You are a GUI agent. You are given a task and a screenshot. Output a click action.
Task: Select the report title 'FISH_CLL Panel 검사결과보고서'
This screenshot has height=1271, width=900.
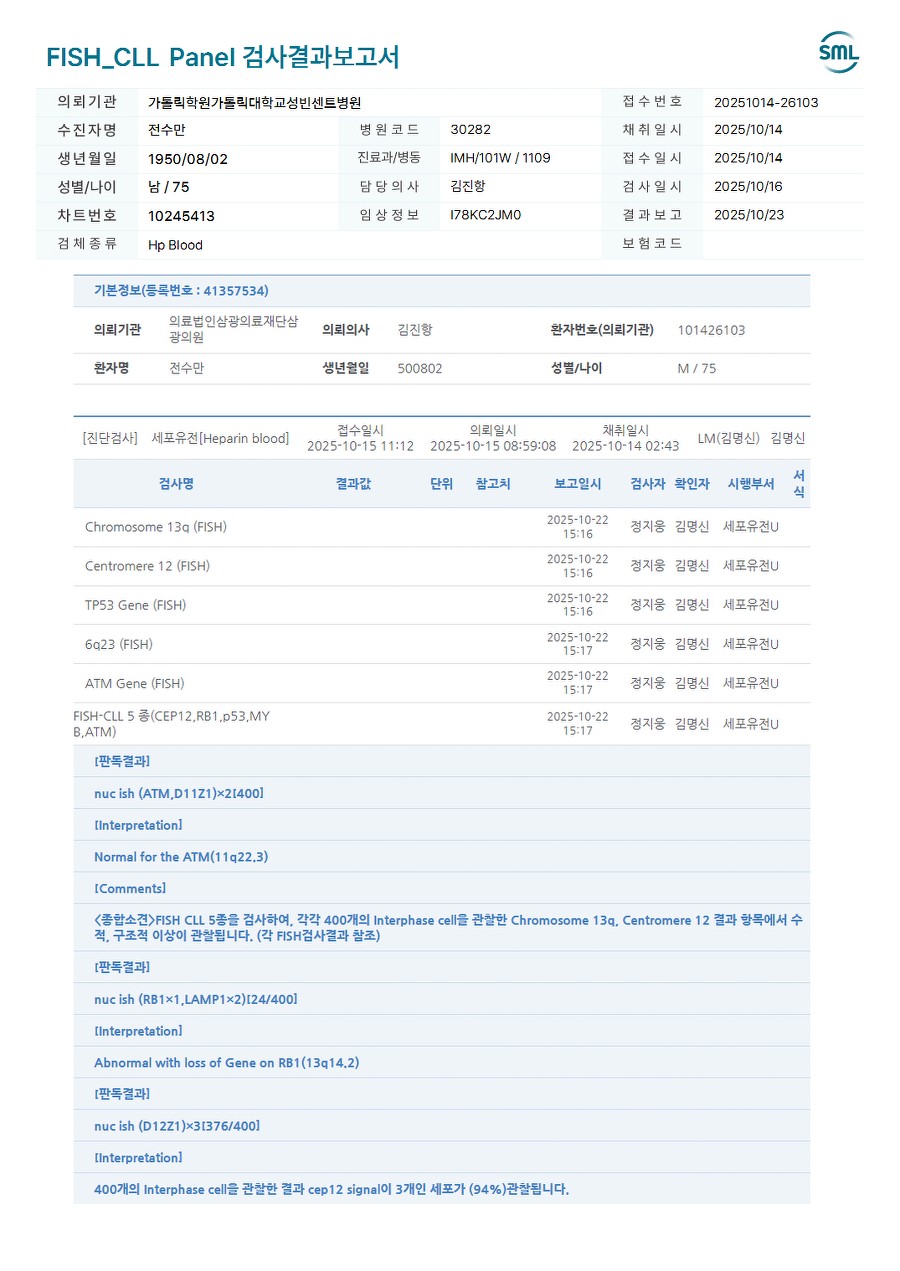(x=223, y=57)
